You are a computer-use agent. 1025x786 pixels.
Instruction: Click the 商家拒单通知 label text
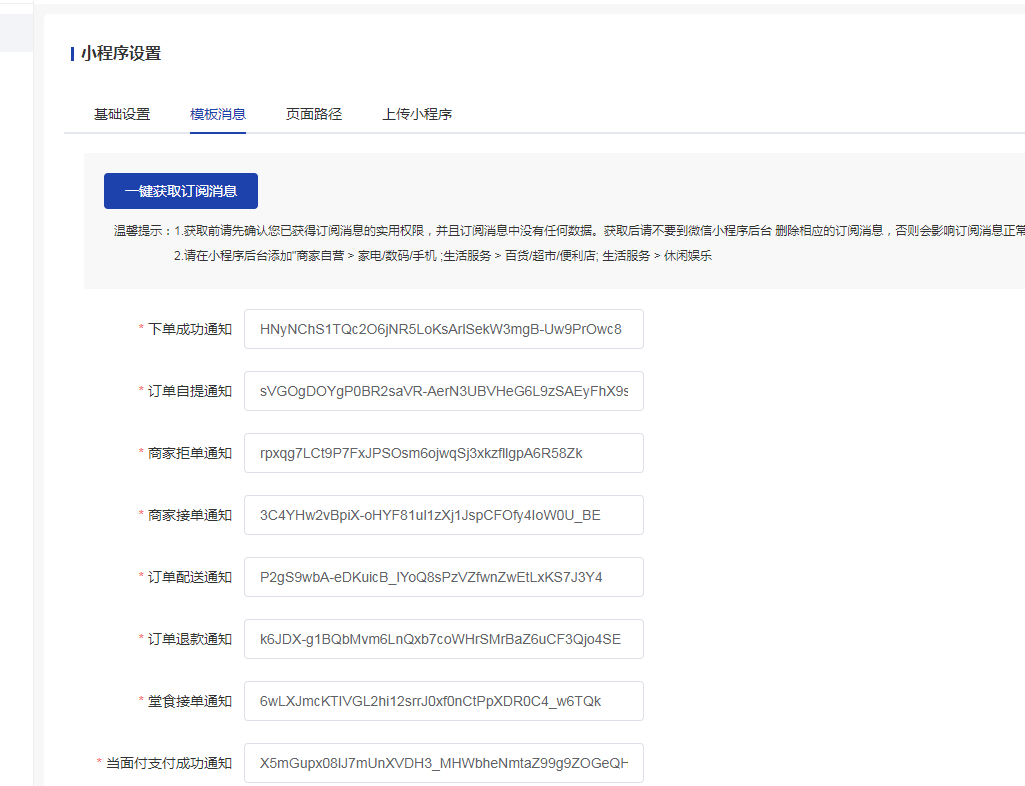190,453
